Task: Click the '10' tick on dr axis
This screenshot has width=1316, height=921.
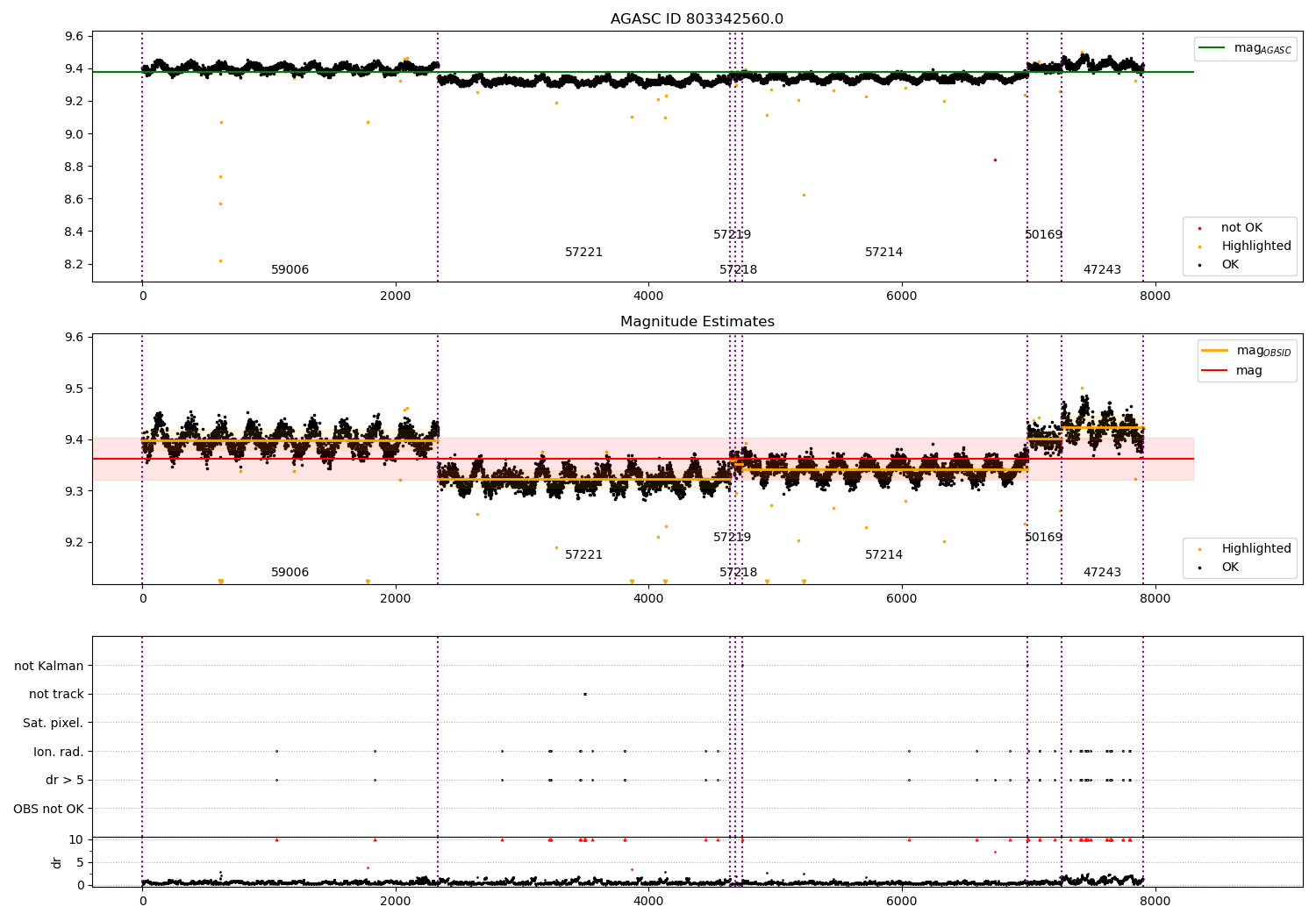Action: tap(76, 839)
